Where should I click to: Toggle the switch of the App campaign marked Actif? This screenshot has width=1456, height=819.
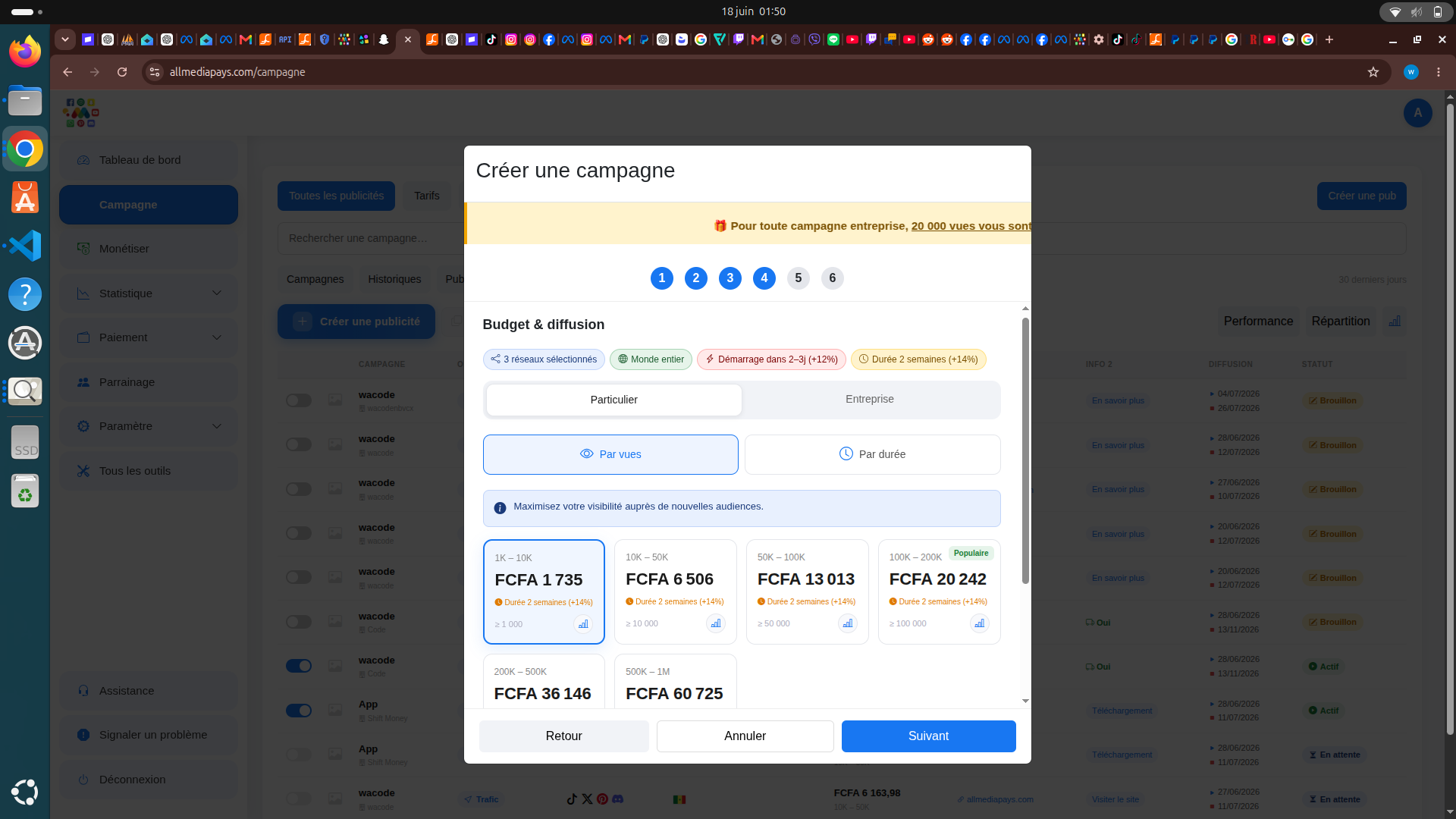point(299,711)
